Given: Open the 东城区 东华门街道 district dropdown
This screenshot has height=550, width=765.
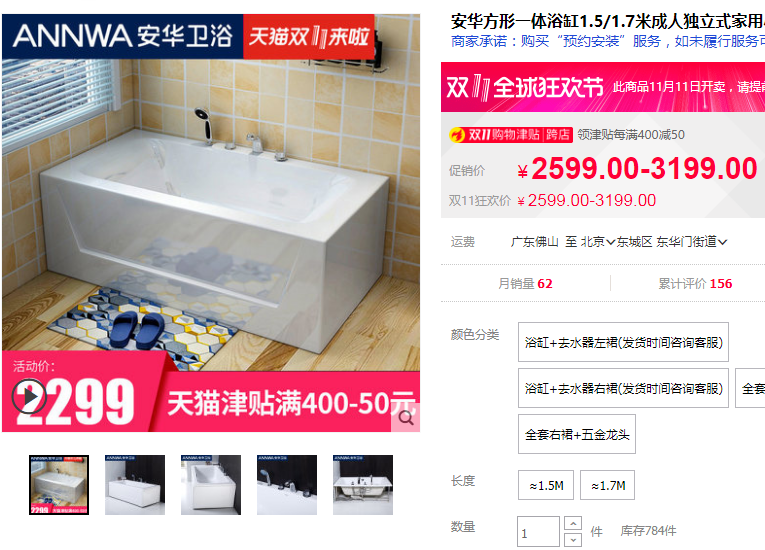Looking at the screenshot, I should 672,242.
